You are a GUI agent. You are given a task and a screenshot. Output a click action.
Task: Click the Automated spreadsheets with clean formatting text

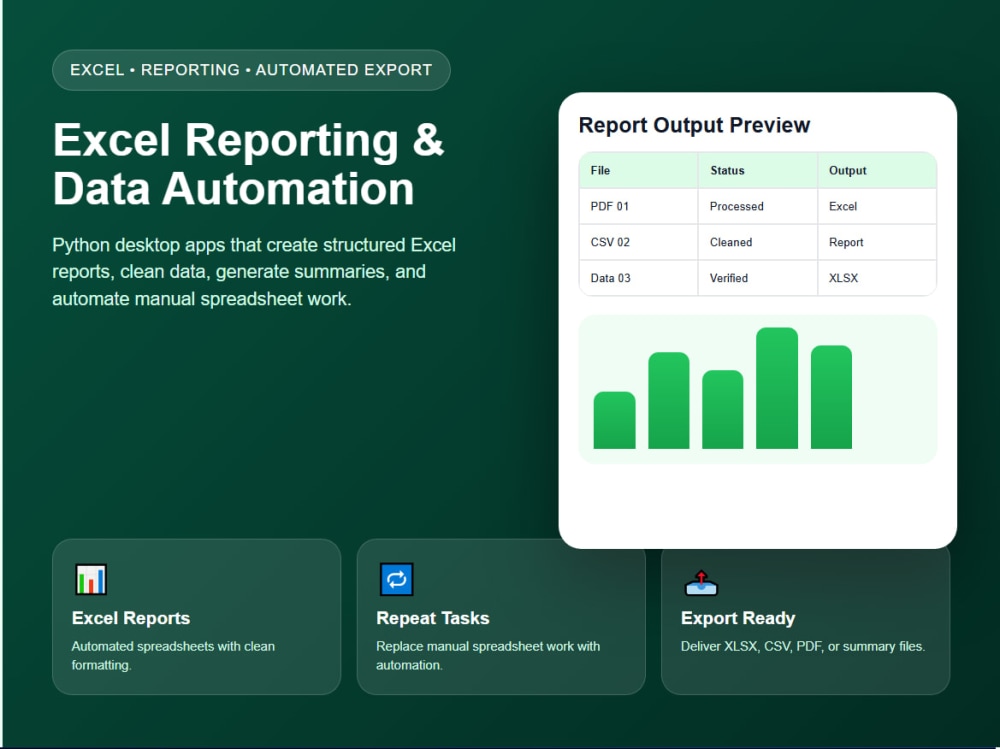pyautogui.click(x=173, y=655)
